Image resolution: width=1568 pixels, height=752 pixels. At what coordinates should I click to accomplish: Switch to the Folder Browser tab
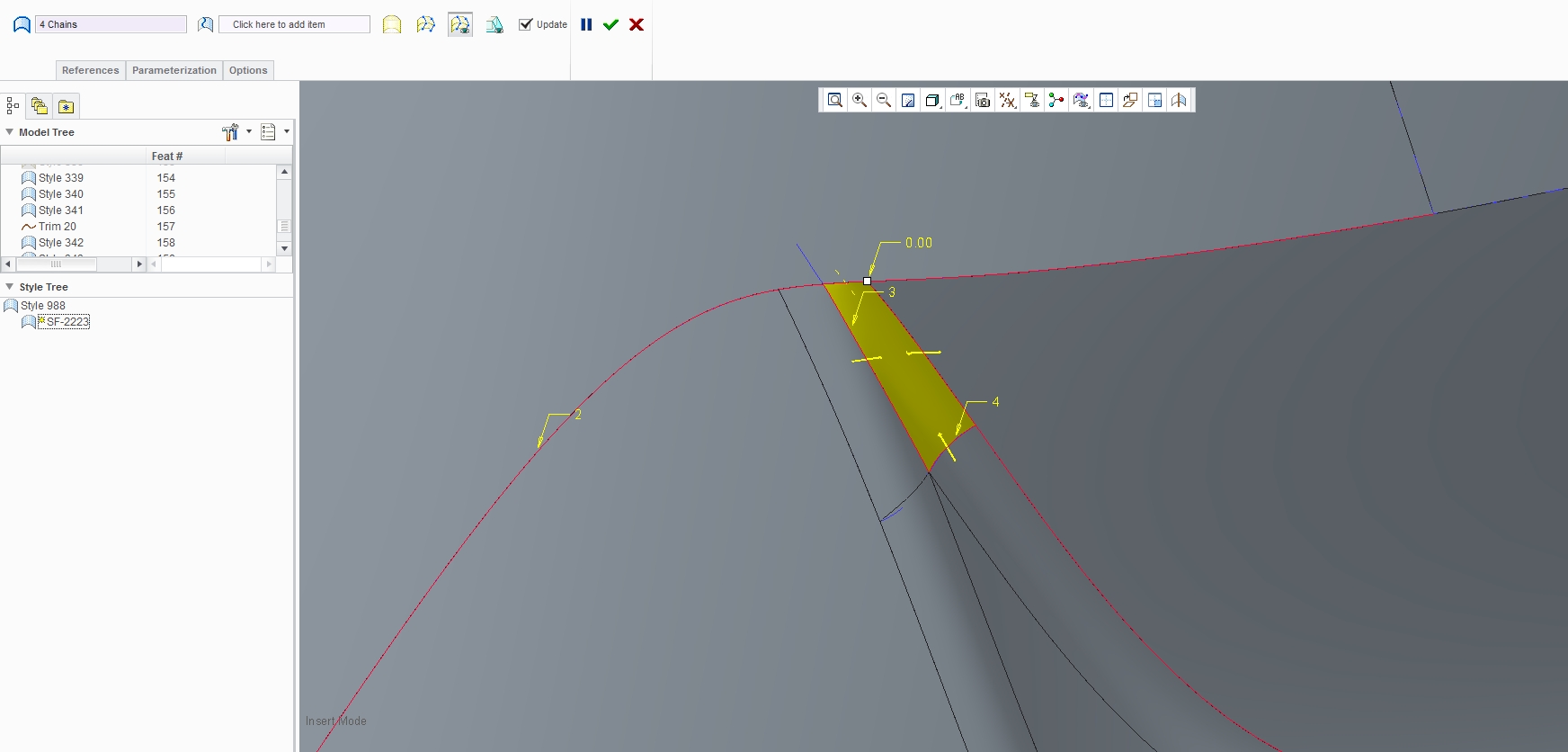click(x=40, y=106)
